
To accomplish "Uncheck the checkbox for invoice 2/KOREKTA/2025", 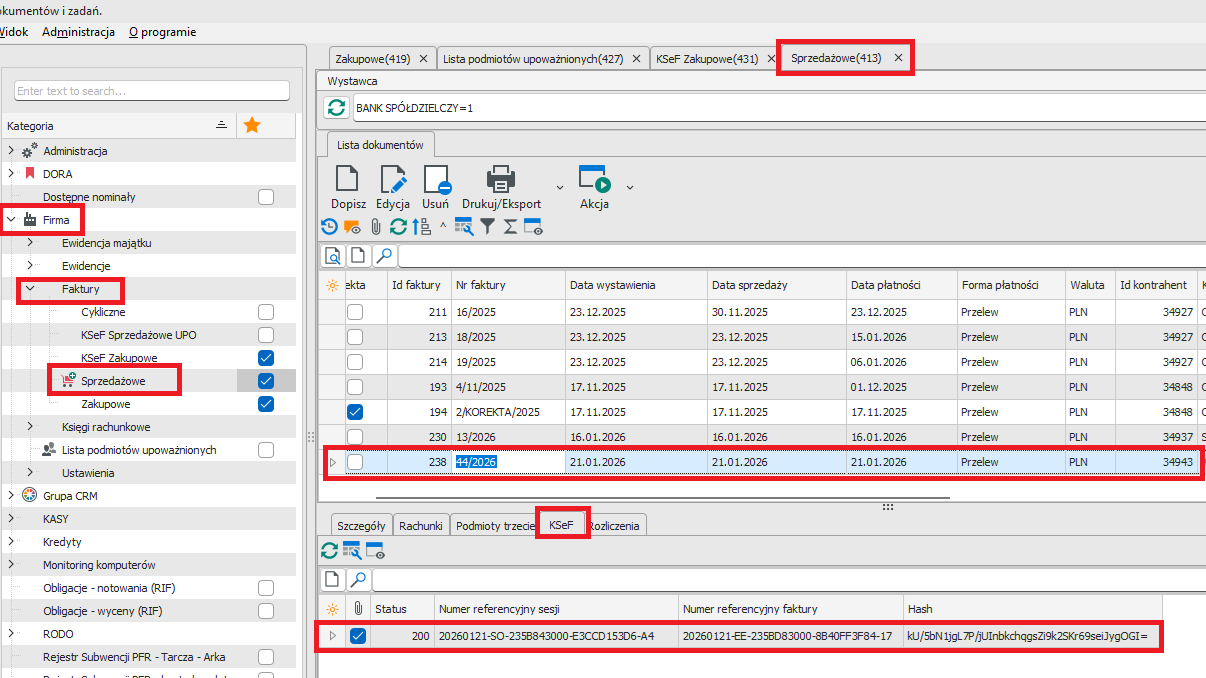I will (x=355, y=411).
